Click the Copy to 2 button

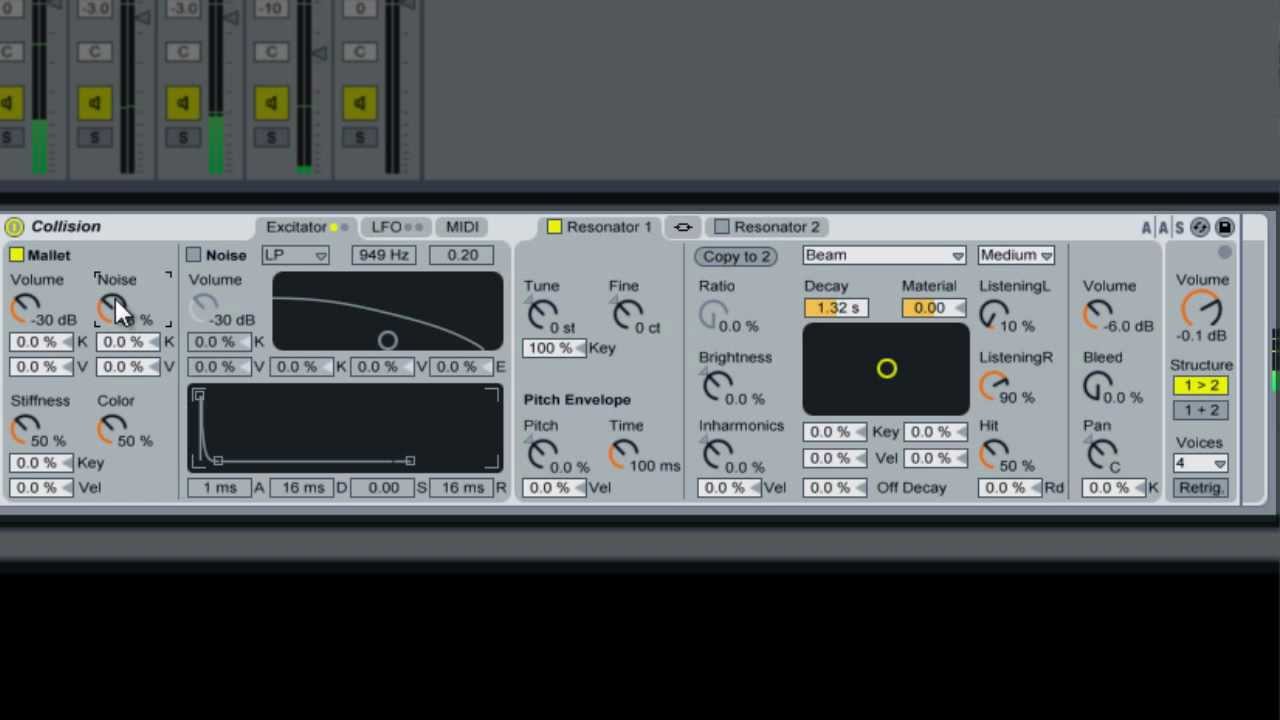coord(736,256)
